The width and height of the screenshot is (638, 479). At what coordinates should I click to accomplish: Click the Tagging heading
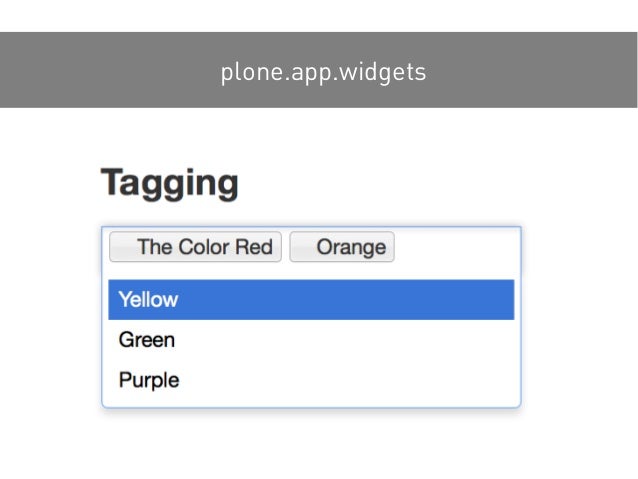pos(169,184)
